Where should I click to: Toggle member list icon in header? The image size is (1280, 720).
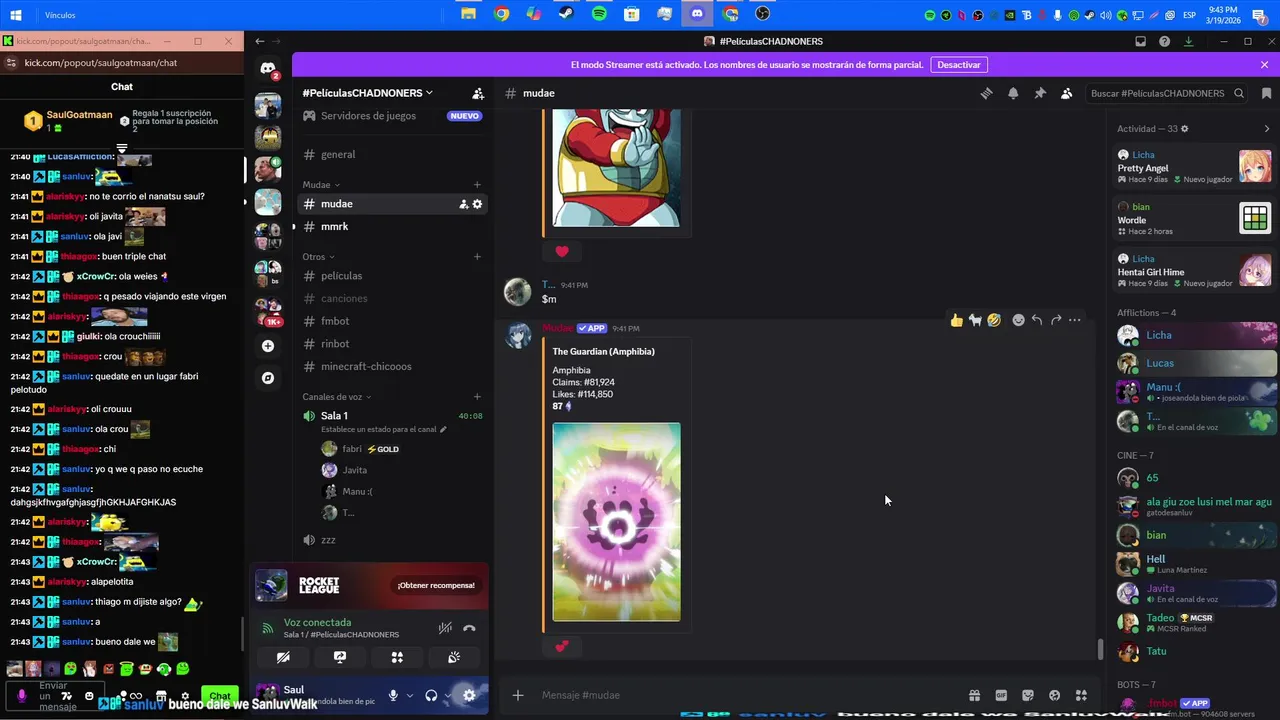pyautogui.click(x=1067, y=93)
